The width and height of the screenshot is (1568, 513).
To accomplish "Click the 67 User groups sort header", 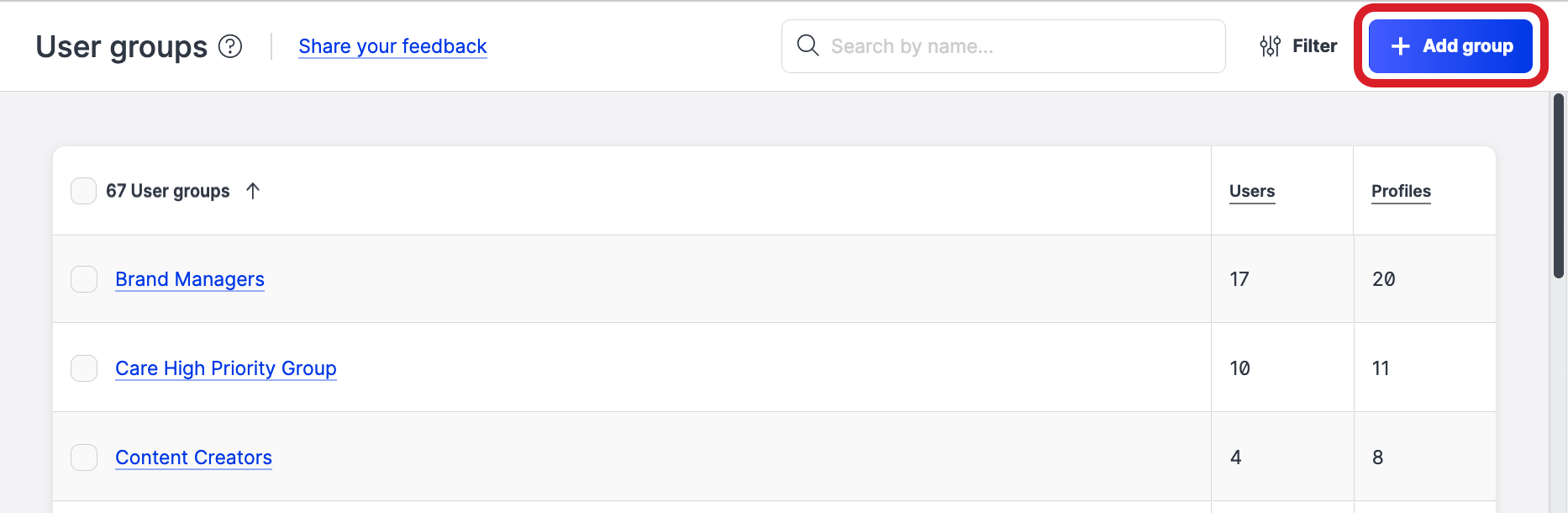I will coord(167,191).
